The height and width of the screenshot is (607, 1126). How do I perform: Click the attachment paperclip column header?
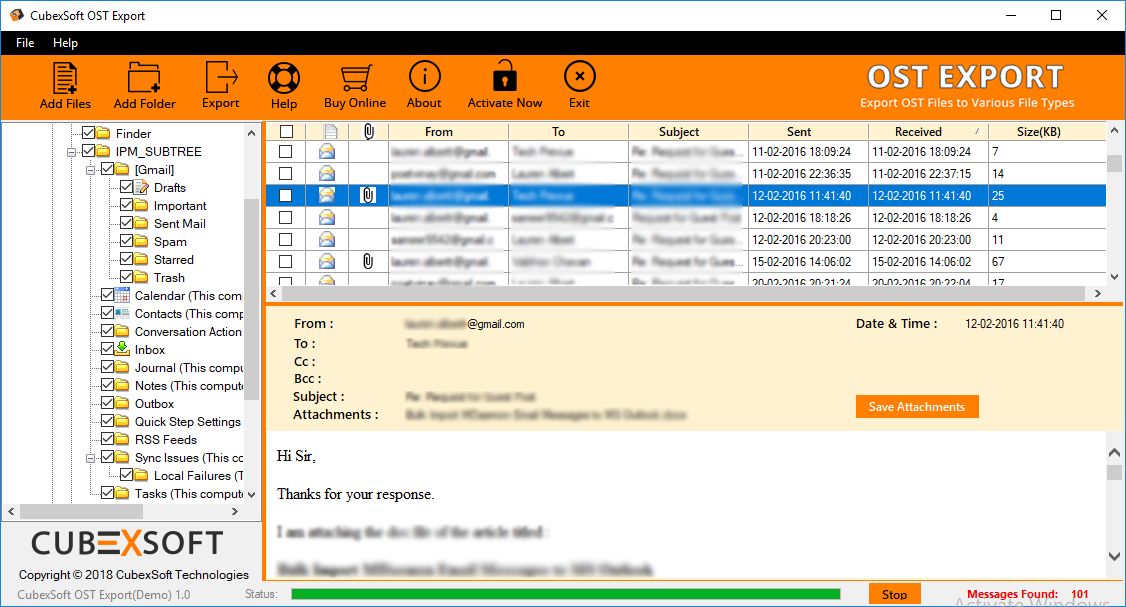point(368,131)
